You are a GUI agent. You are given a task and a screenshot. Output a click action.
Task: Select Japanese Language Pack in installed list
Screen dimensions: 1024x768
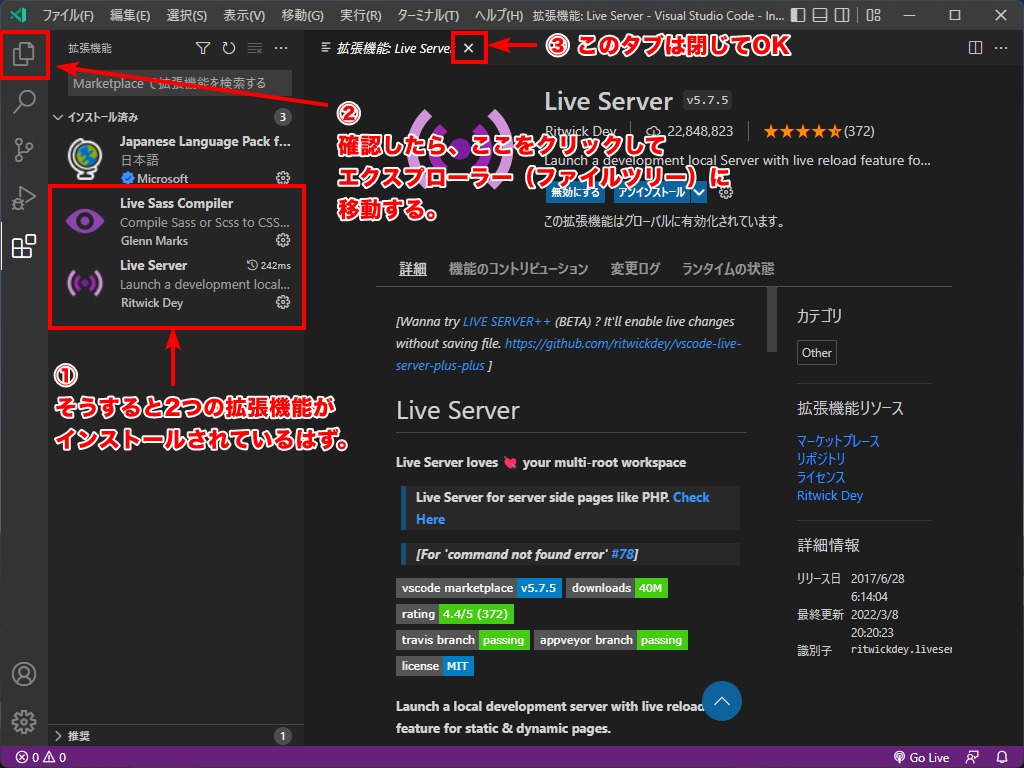click(x=176, y=159)
